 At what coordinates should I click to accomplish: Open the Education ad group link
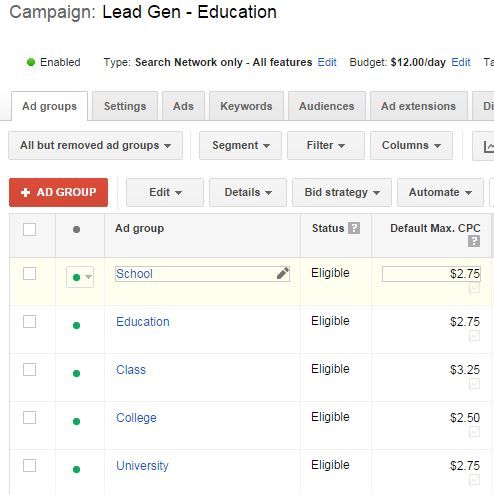pos(143,322)
